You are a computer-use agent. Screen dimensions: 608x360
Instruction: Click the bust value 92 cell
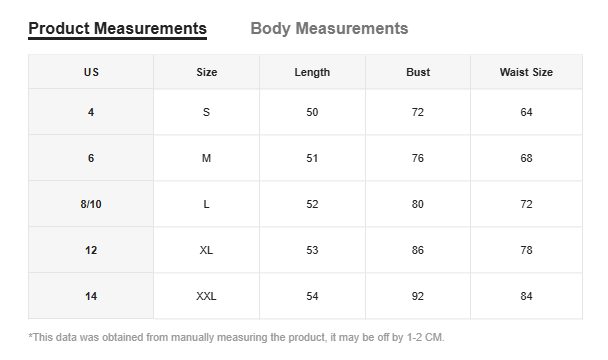point(418,296)
